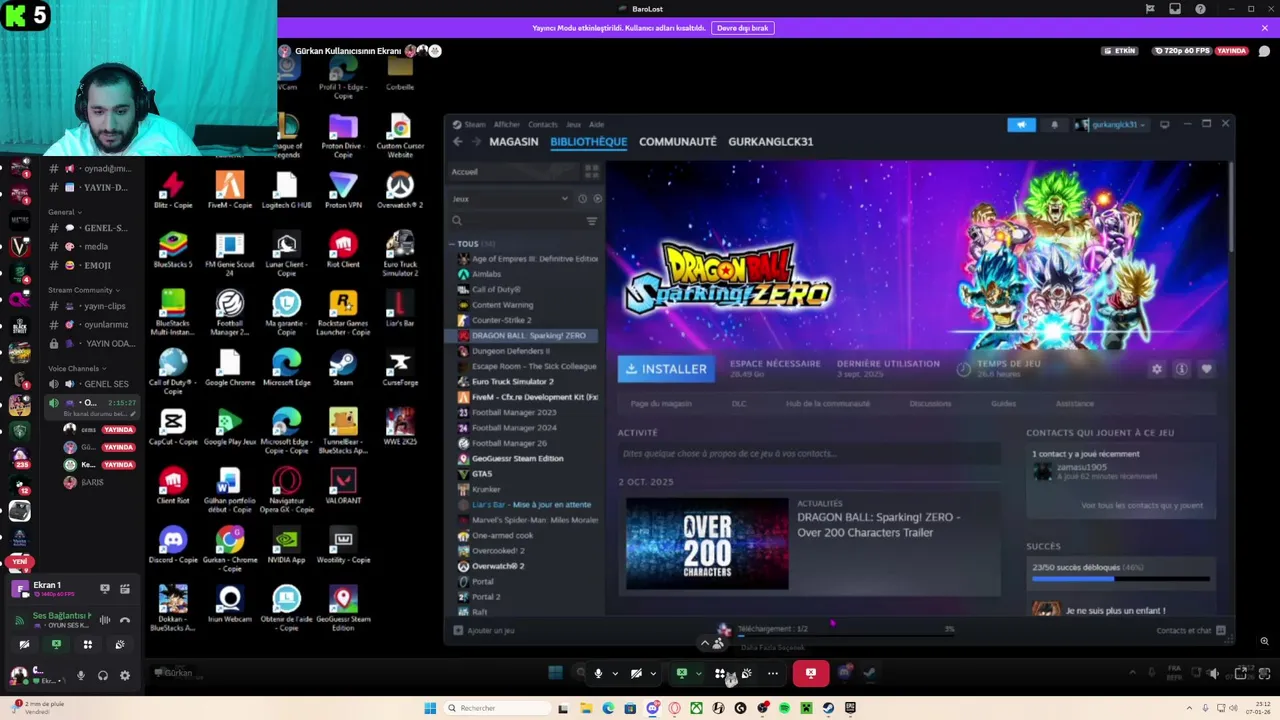
Task: Disconnect Discord call with red button
Action: click(811, 673)
